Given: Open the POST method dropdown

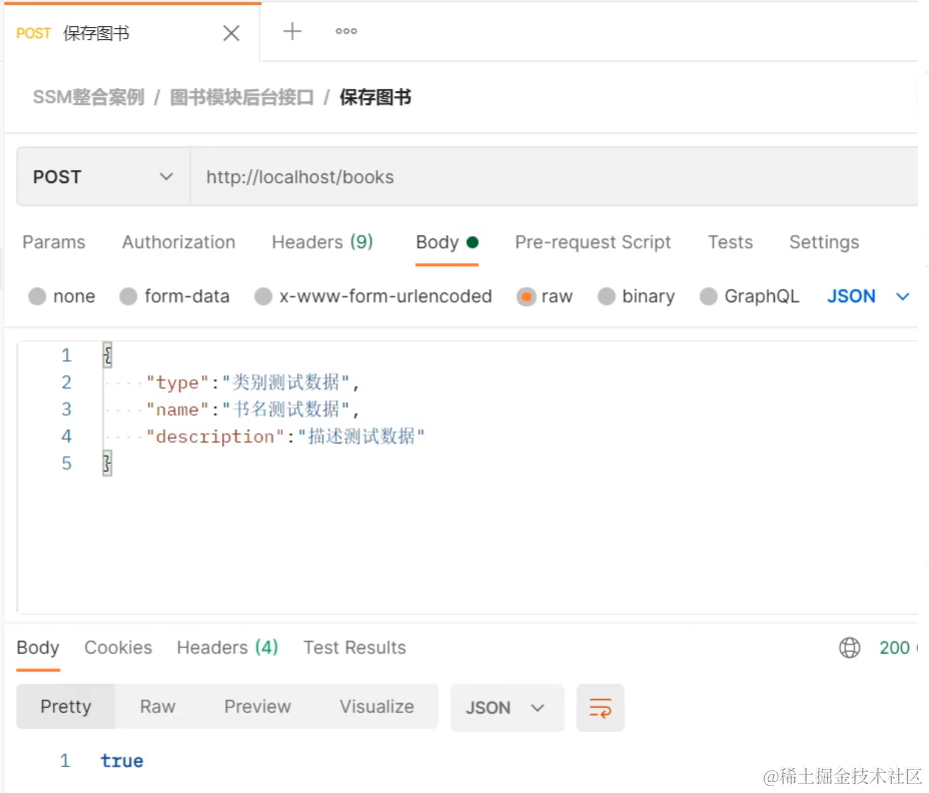Looking at the screenshot, I should coord(103,177).
